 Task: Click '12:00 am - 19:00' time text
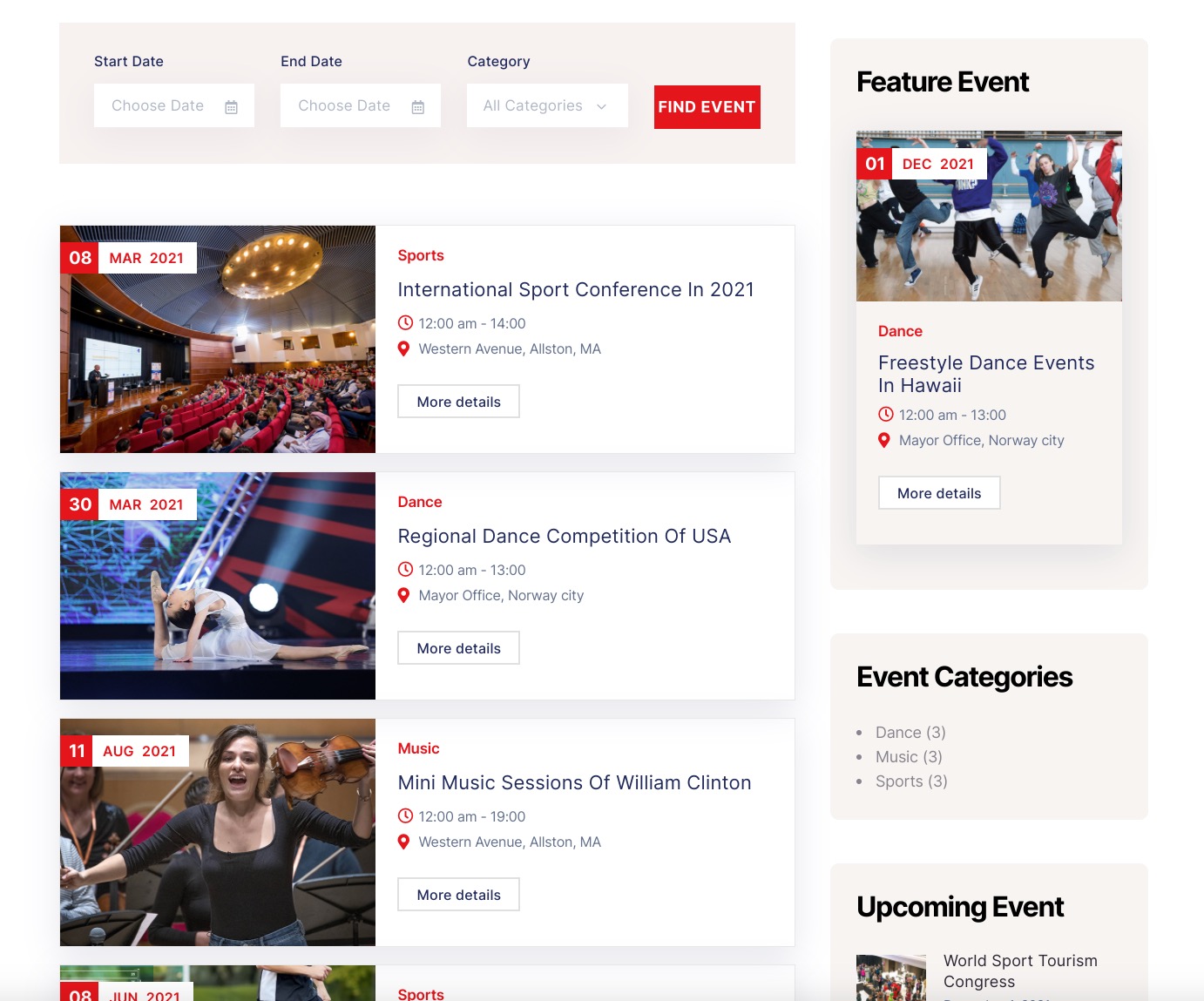point(472,816)
